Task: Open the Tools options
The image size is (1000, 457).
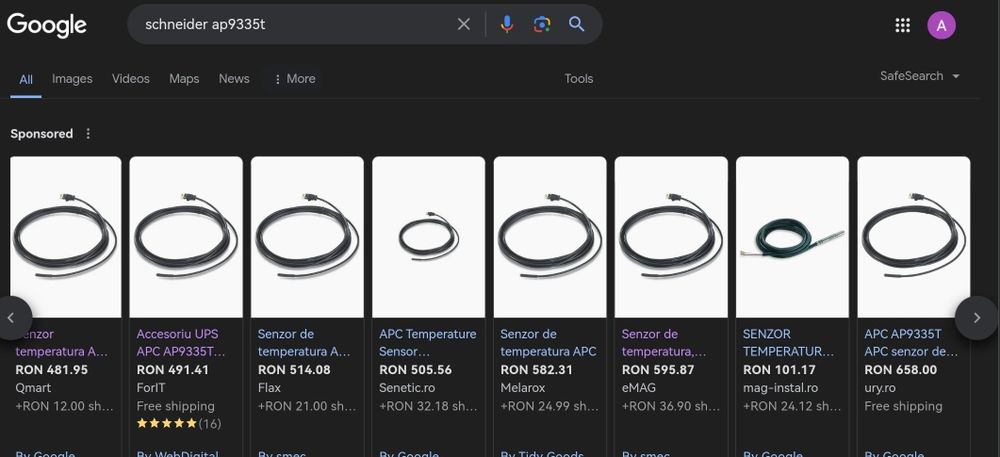Action: [578, 79]
